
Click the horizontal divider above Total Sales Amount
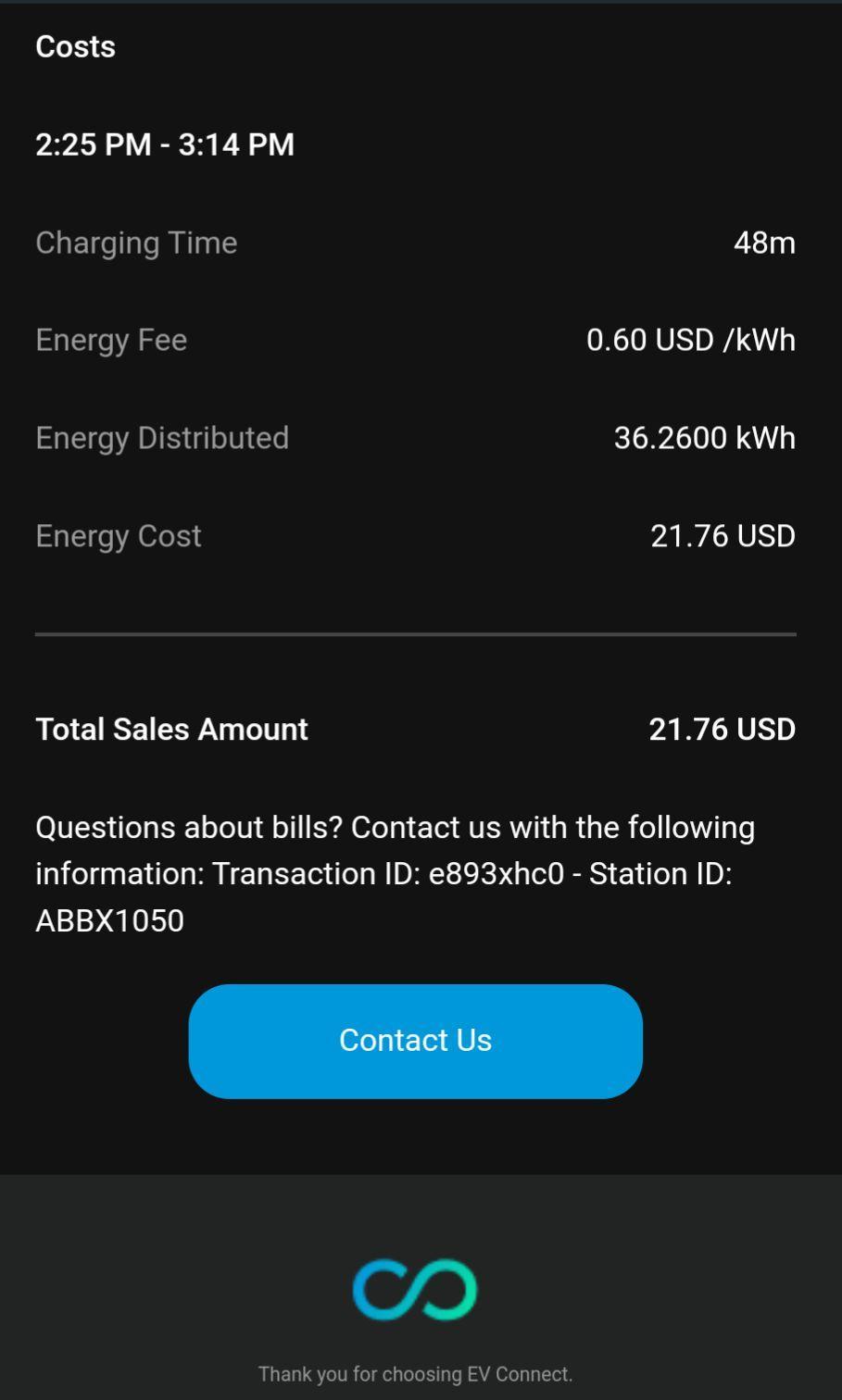[x=415, y=634]
